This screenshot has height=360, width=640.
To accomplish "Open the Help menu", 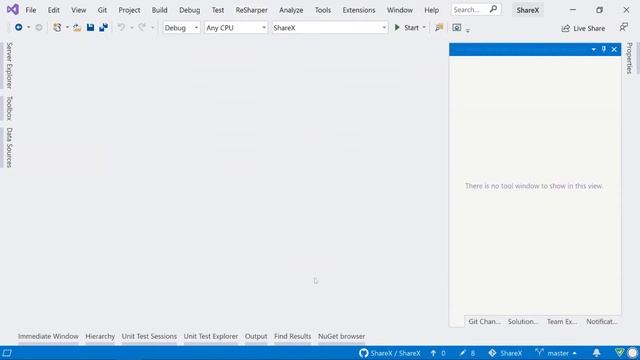I will [x=431, y=10].
